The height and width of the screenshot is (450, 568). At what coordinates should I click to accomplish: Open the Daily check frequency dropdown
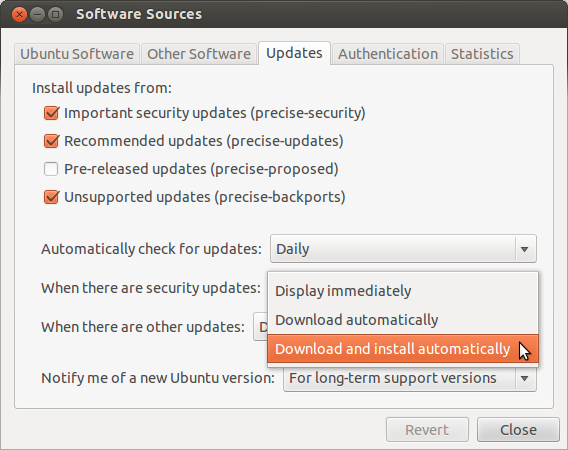tap(403, 249)
